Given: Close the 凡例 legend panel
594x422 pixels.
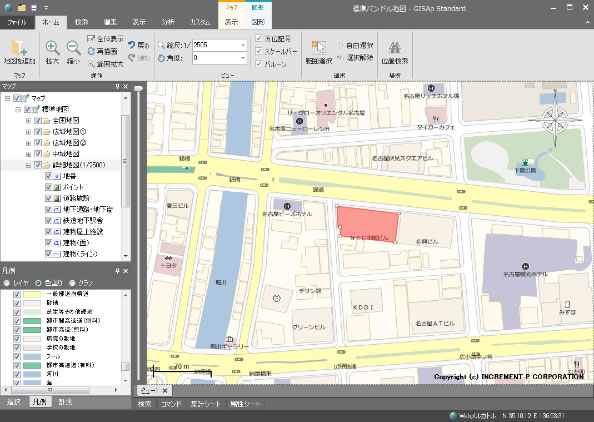Looking at the screenshot, I should click(x=126, y=271).
